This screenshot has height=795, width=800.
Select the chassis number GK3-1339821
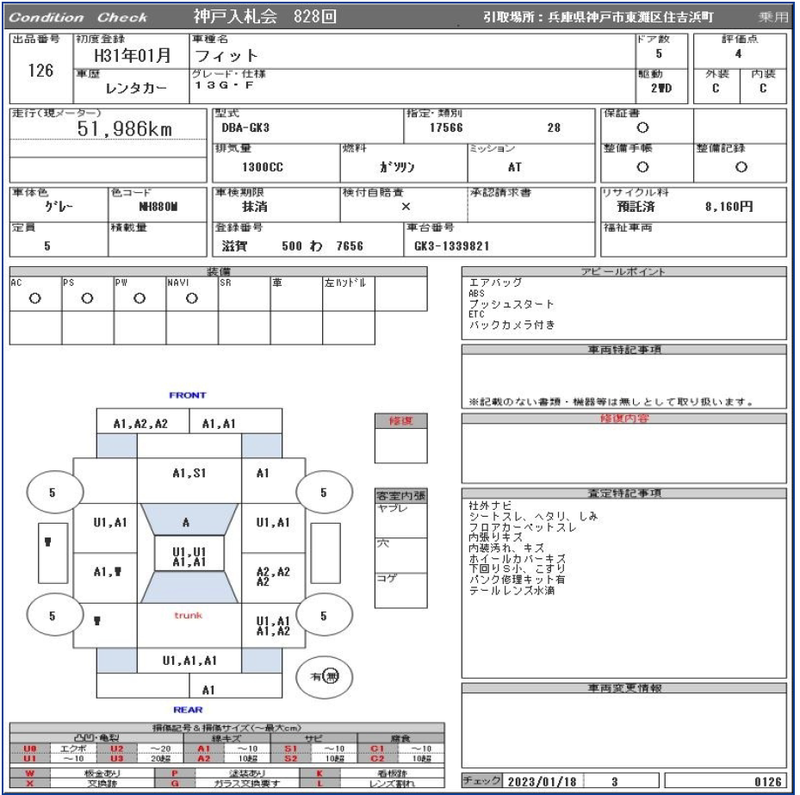[452, 246]
